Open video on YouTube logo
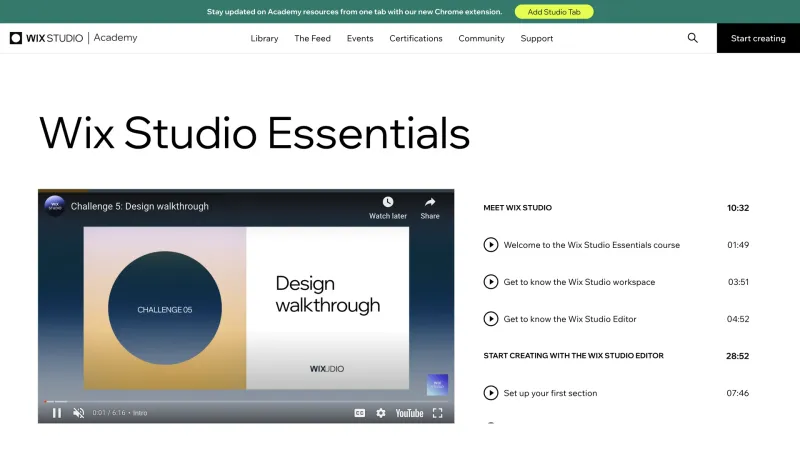Viewport: 800px width, 450px height. (x=409, y=413)
